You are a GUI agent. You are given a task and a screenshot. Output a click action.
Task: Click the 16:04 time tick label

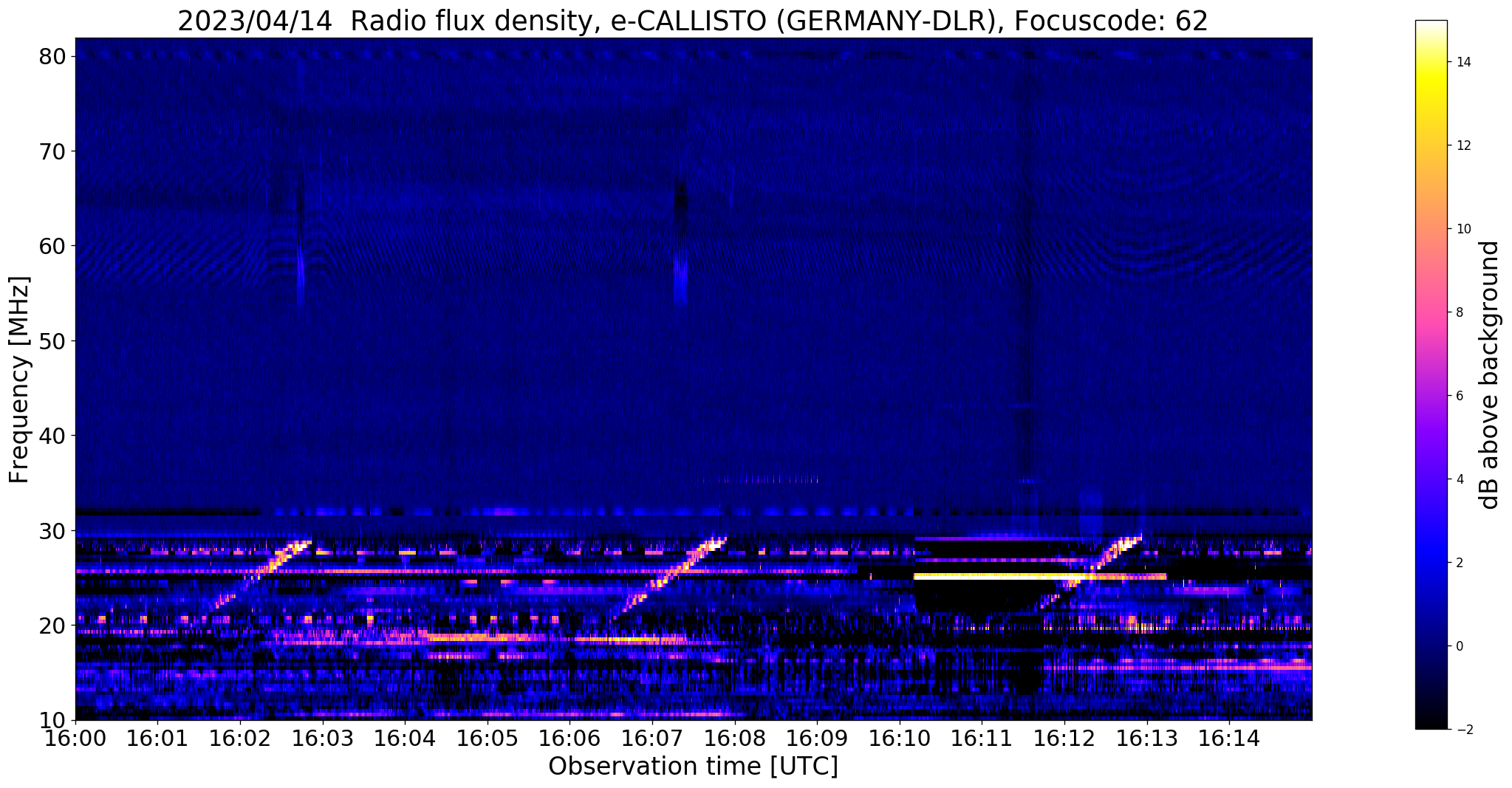[405, 738]
